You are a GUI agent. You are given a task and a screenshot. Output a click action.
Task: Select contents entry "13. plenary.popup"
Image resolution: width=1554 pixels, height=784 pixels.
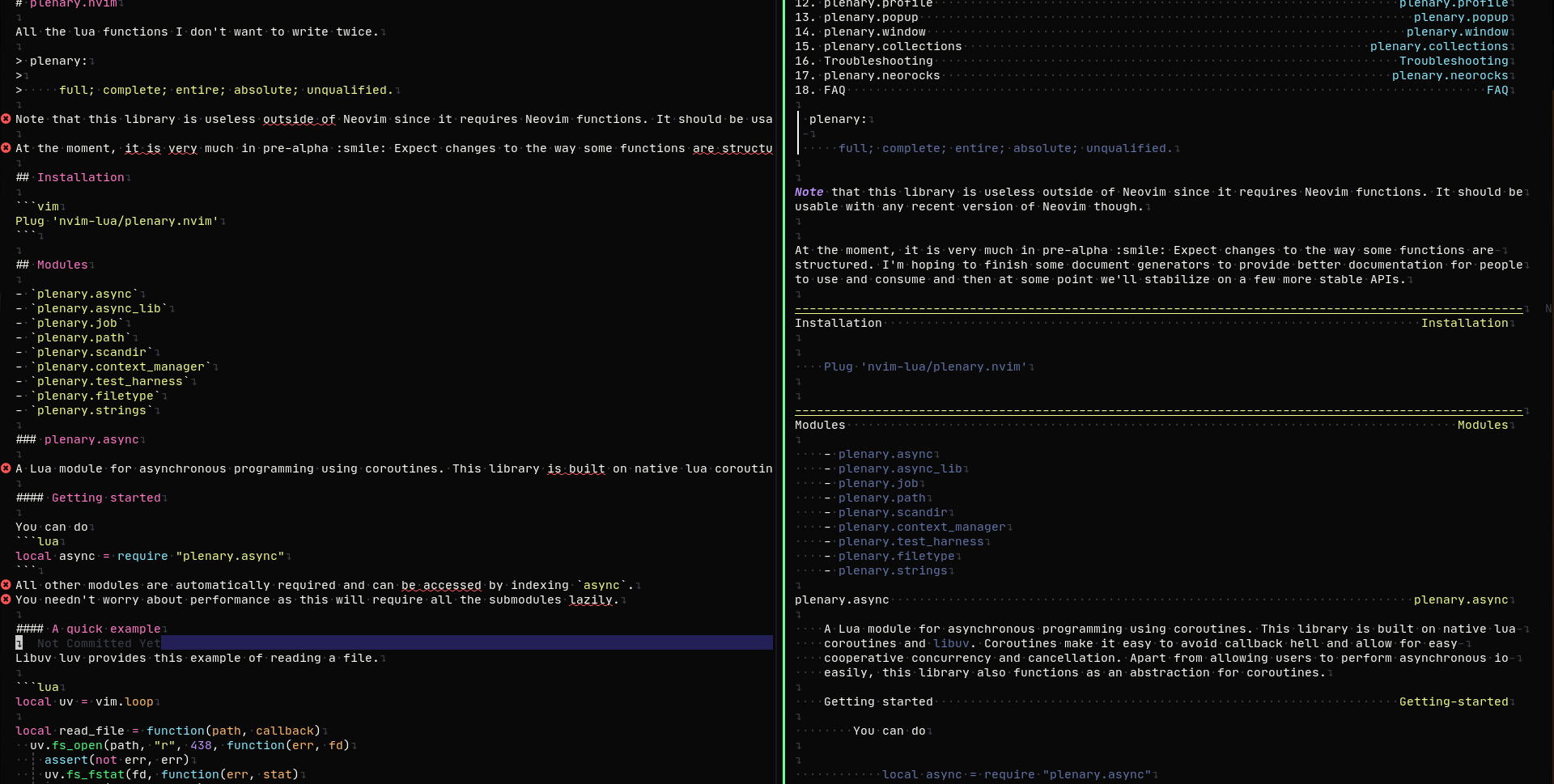point(856,17)
